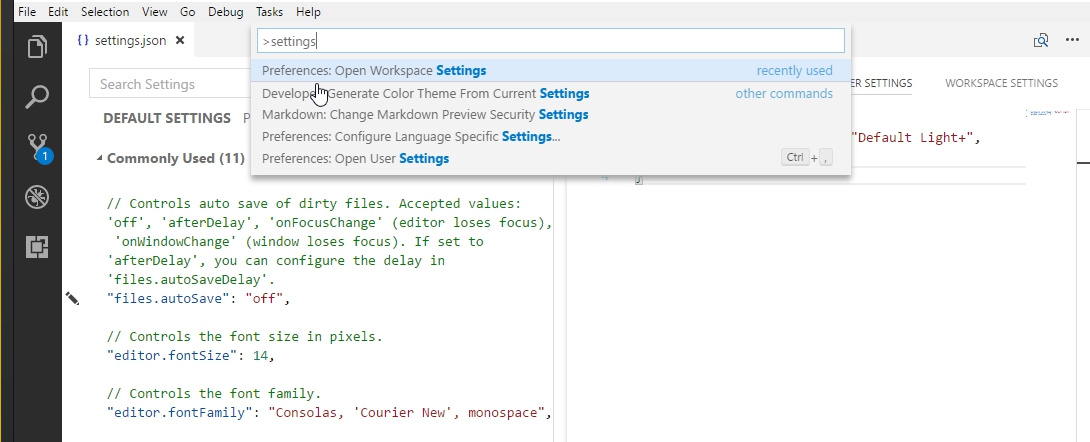Viewport: 1090px width, 442px height.
Task: Click the show changes icon in editor toolbar
Action: coord(1041,40)
